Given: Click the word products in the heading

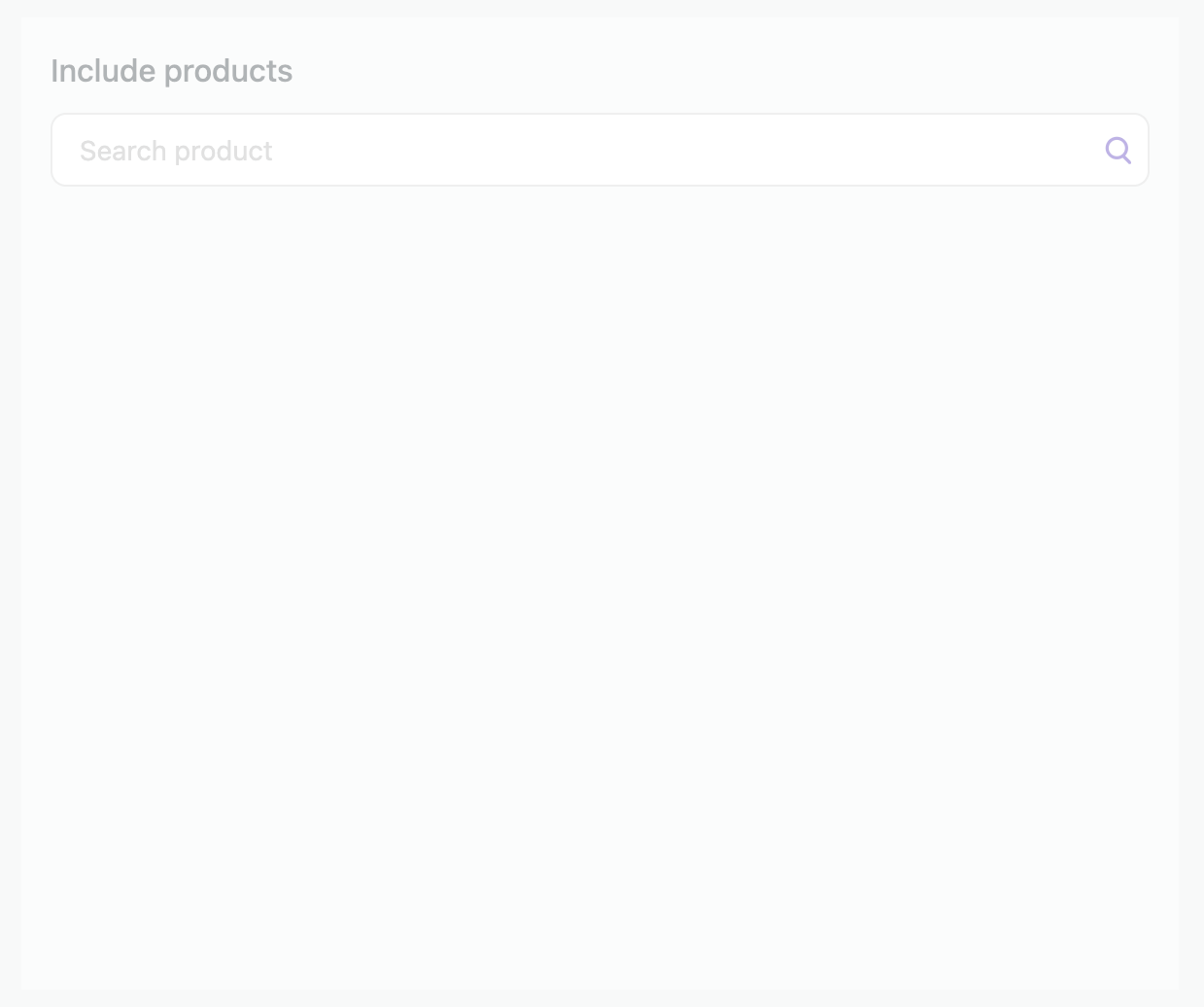Looking at the screenshot, I should click(x=228, y=72).
